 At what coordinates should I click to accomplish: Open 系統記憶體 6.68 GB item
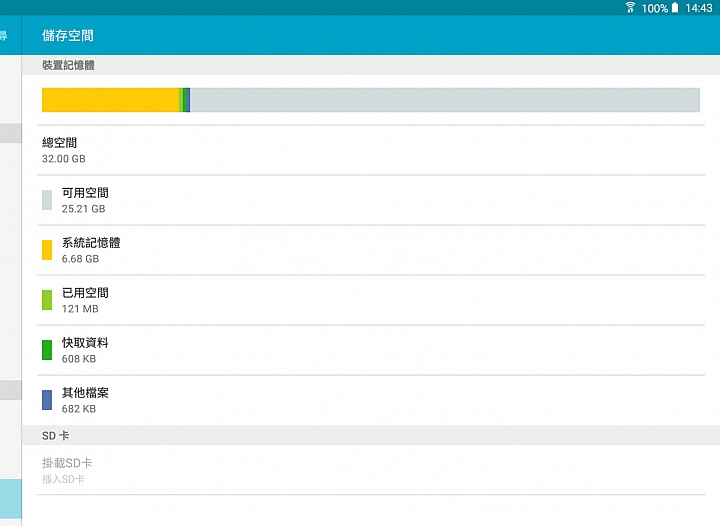[x=371, y=251]
